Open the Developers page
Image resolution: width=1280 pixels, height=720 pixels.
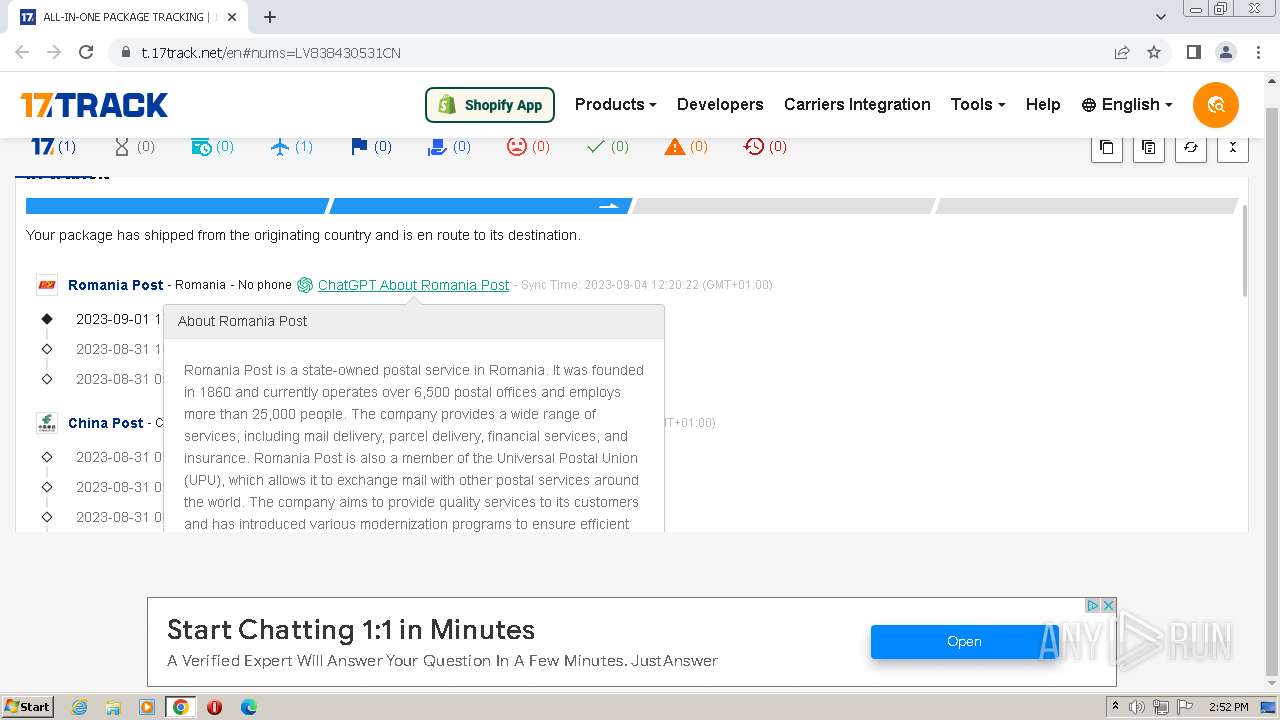coord(720,104)
